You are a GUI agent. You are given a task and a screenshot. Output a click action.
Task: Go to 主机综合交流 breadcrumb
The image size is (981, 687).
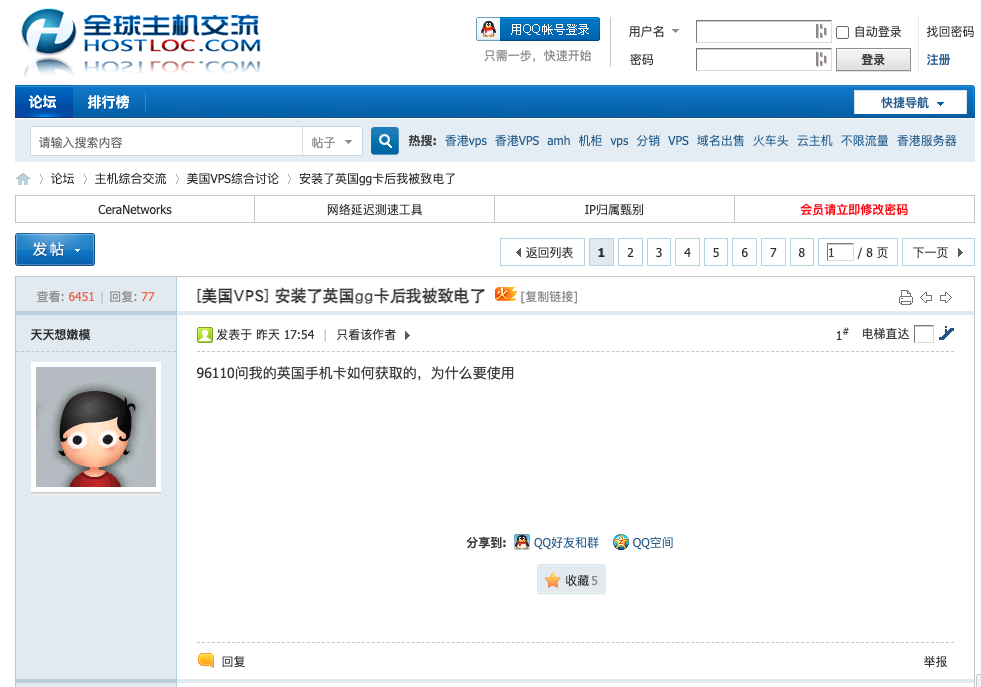pos(130,179)
